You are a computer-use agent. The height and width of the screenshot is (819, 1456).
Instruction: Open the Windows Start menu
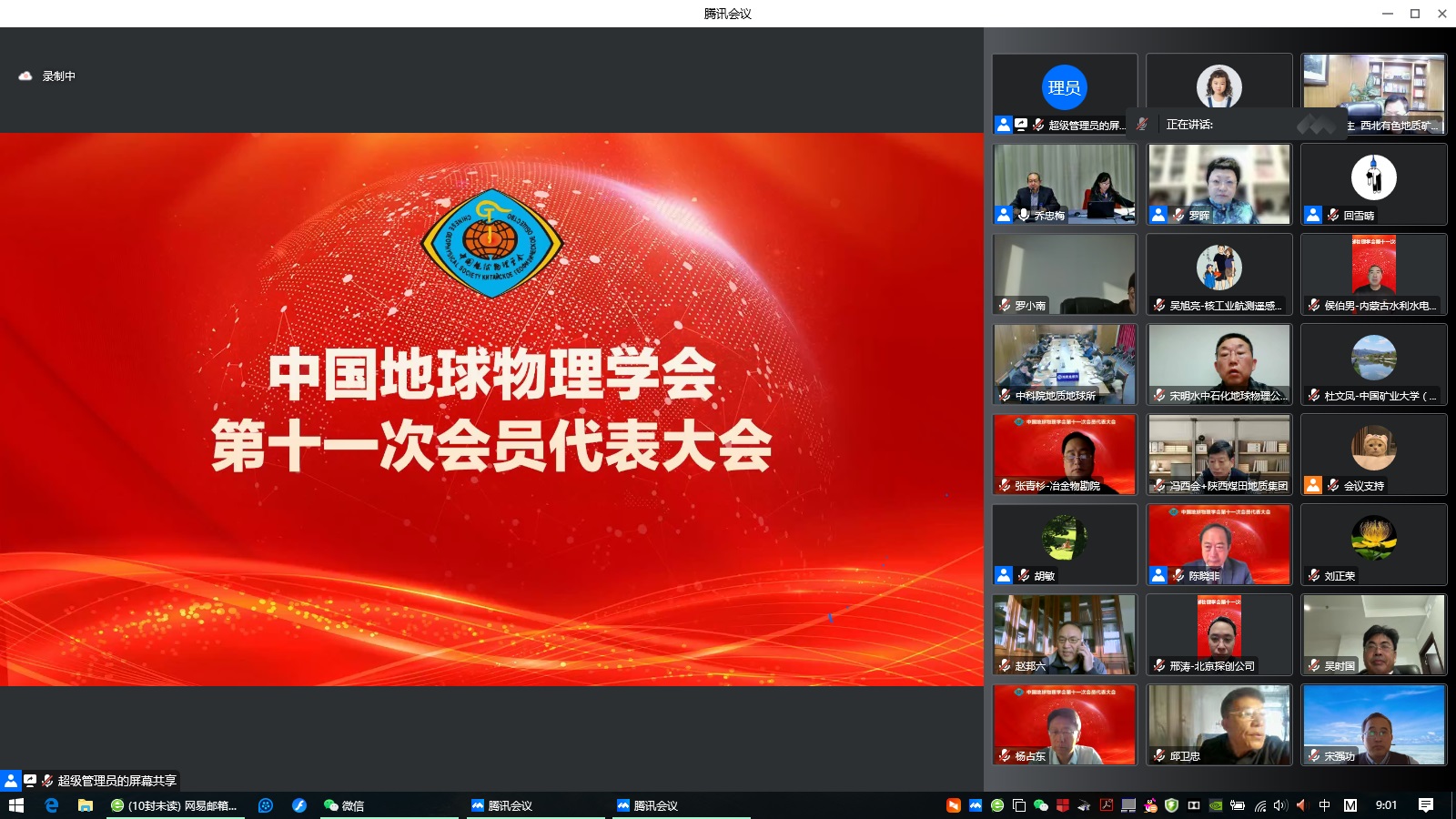tap(15, 805)
